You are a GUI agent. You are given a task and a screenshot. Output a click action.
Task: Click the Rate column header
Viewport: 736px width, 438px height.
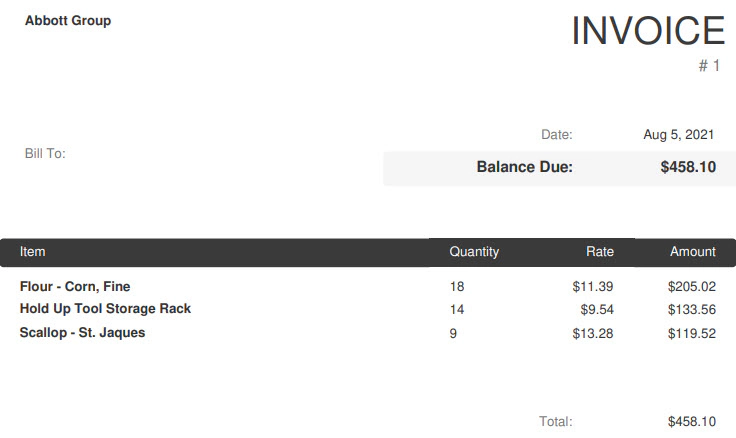pos(600,252)
